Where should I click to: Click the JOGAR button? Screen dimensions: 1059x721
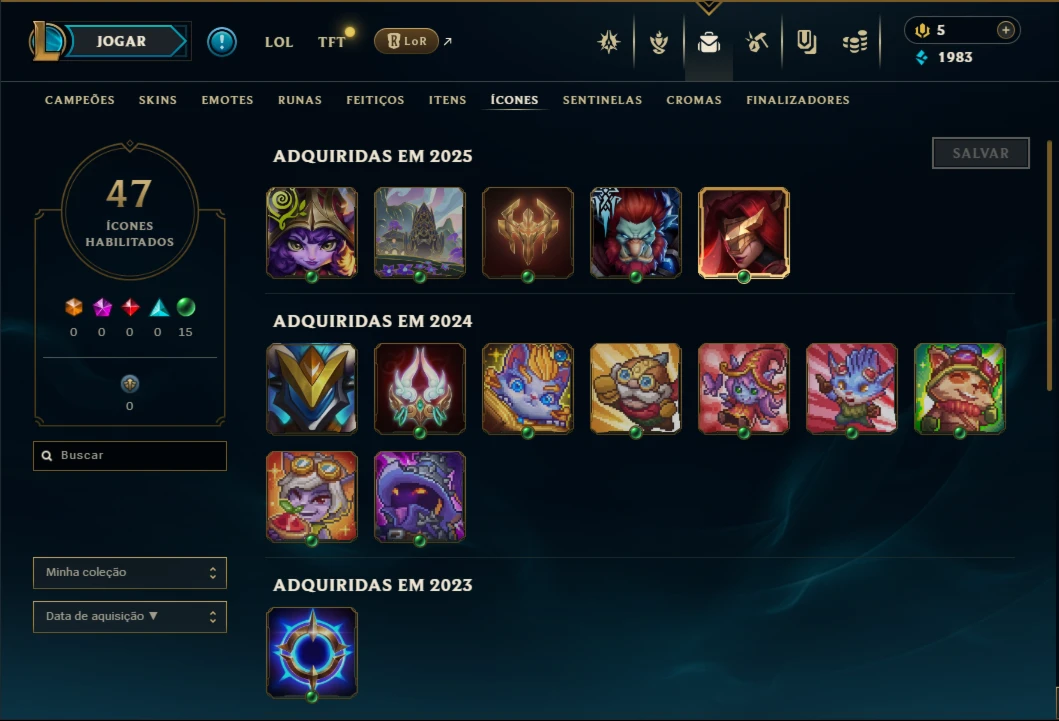(x=122, y=41)
